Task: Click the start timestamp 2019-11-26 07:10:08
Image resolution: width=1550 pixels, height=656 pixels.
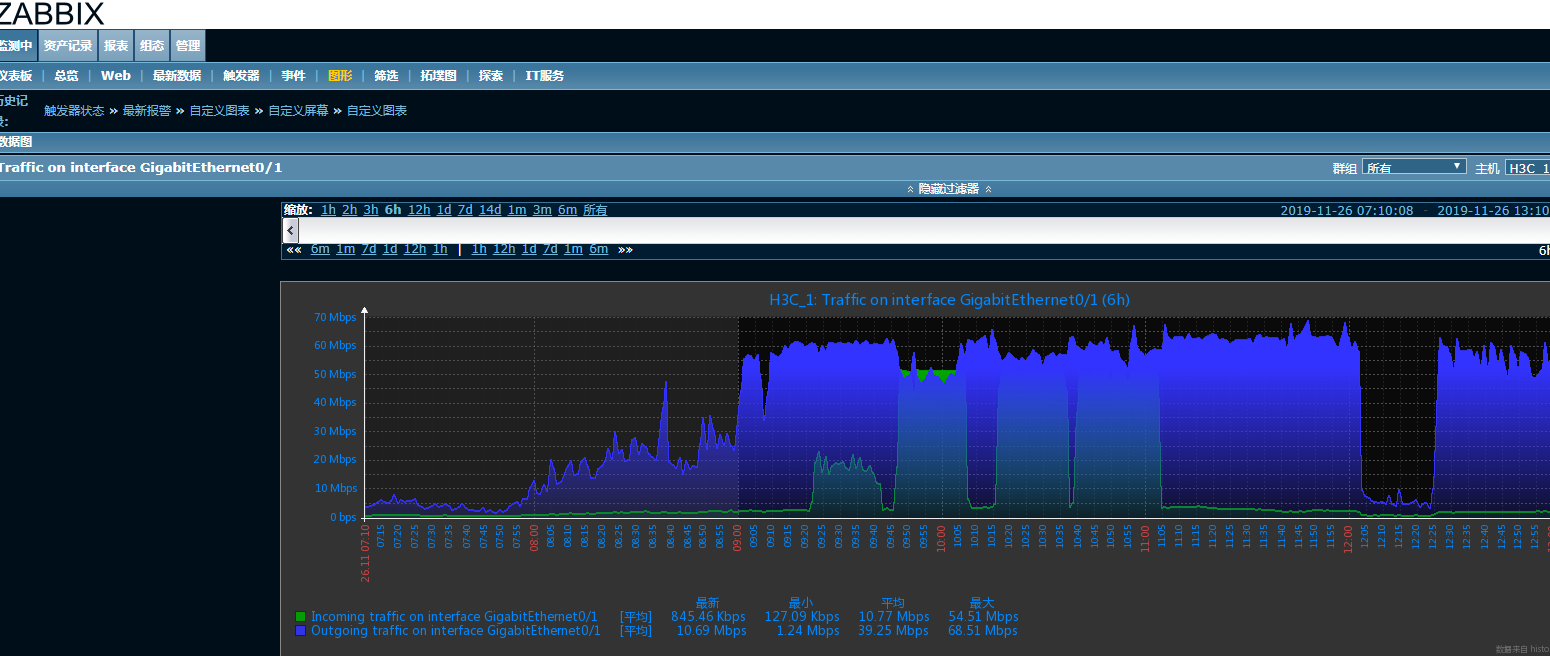Action: [1347, 210]
